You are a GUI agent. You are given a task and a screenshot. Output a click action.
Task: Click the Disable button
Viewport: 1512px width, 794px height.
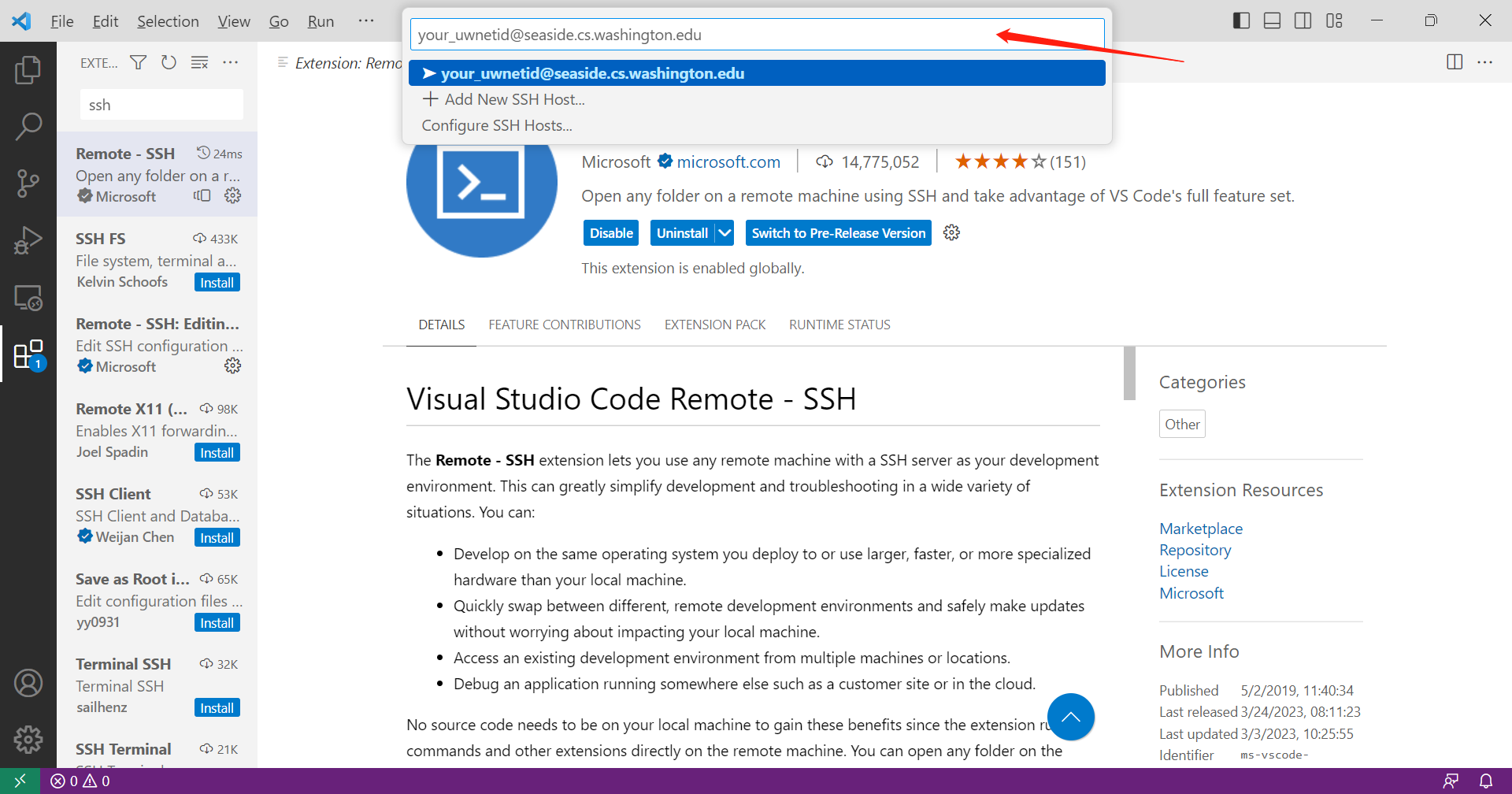click(611, 233)
